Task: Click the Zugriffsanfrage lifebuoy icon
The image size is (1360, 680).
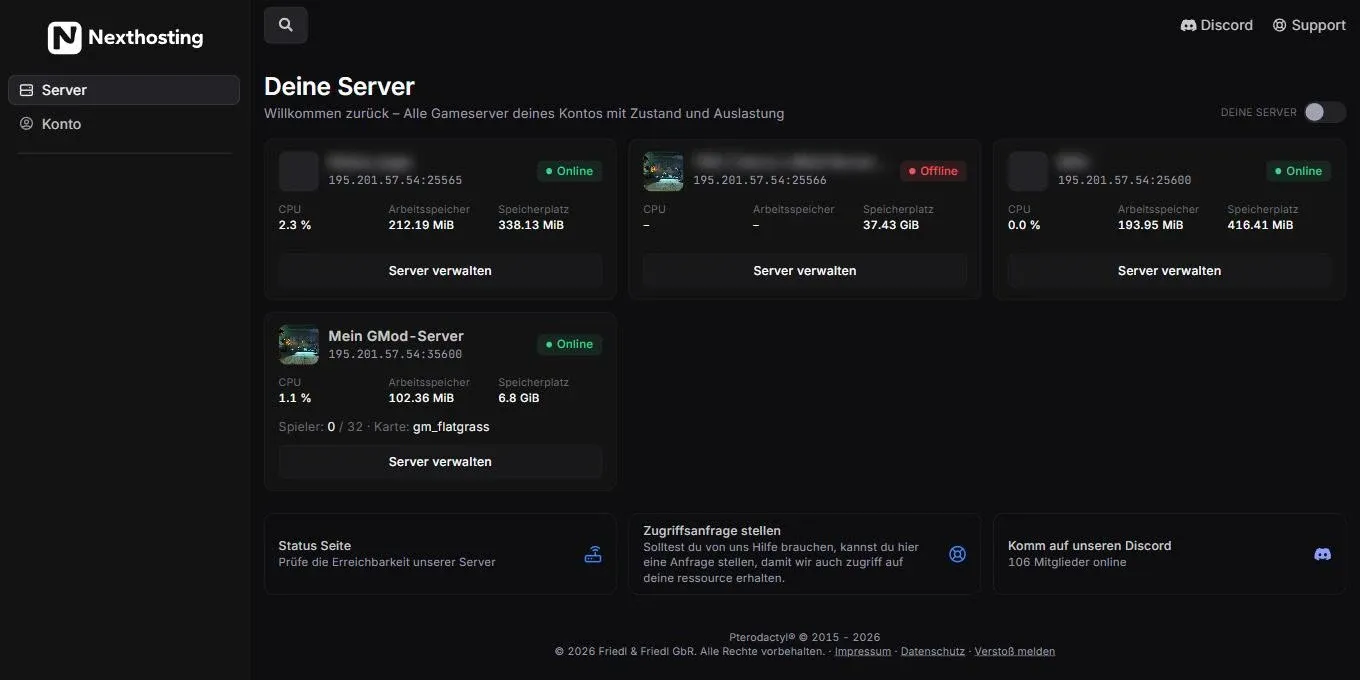Action: click(x=957, y=554)
